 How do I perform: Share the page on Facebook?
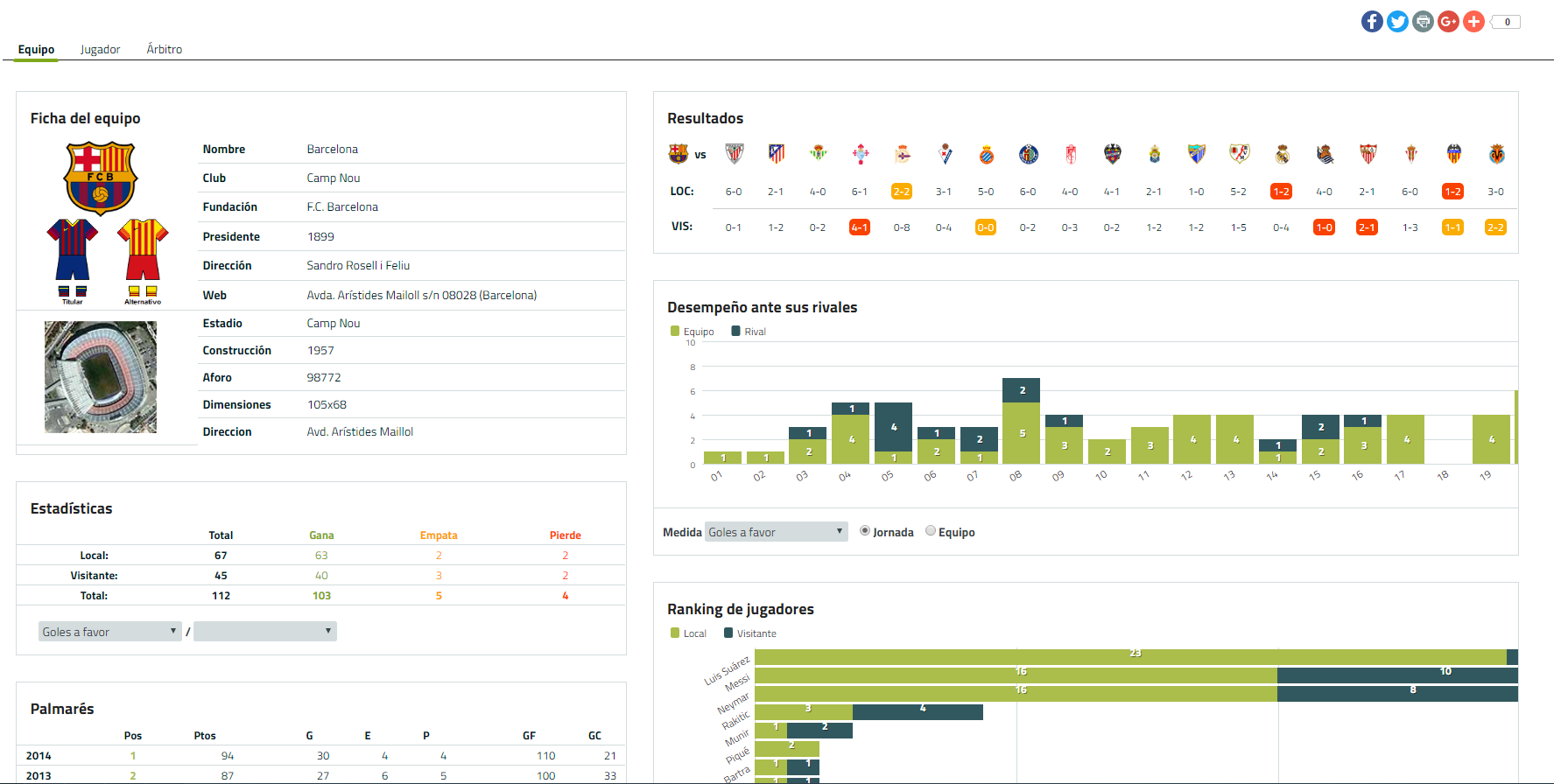click(x=1372, y=22)
